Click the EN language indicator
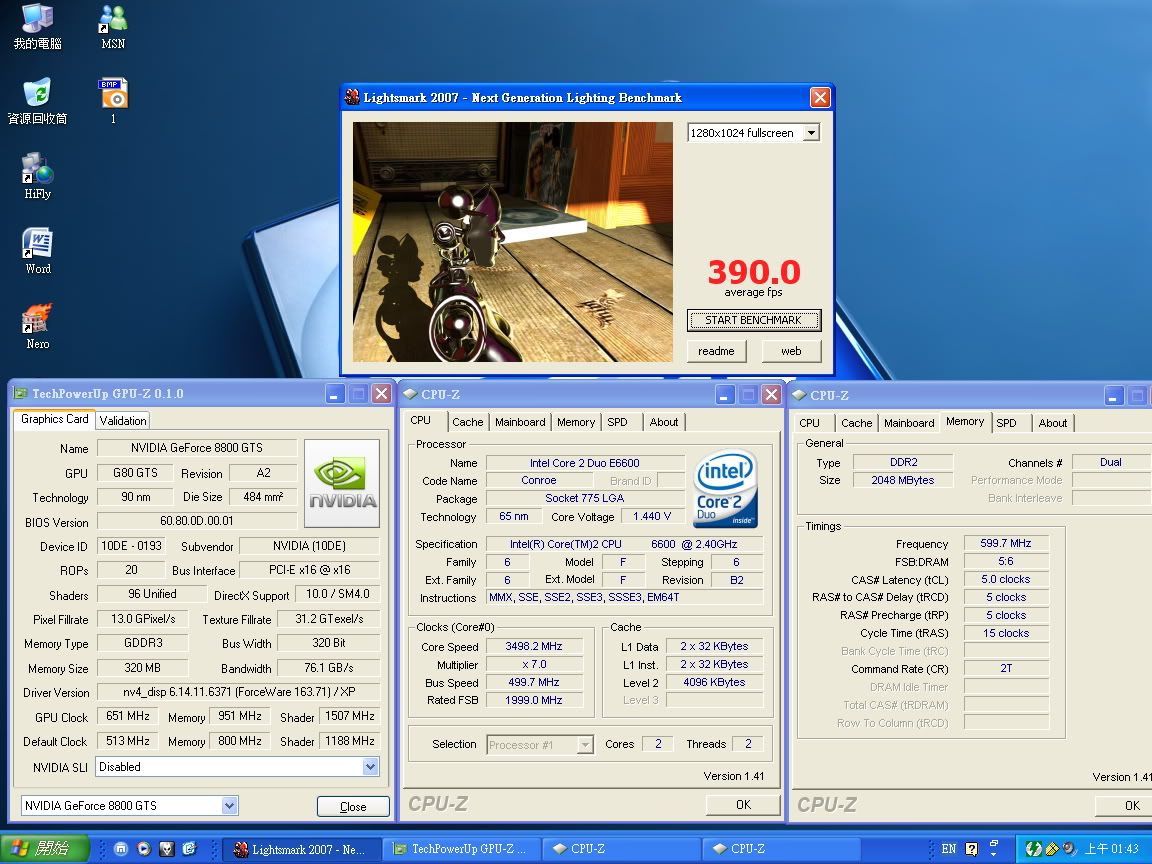The height and width of the screenshot is (864, 1152). click(948, 849)
